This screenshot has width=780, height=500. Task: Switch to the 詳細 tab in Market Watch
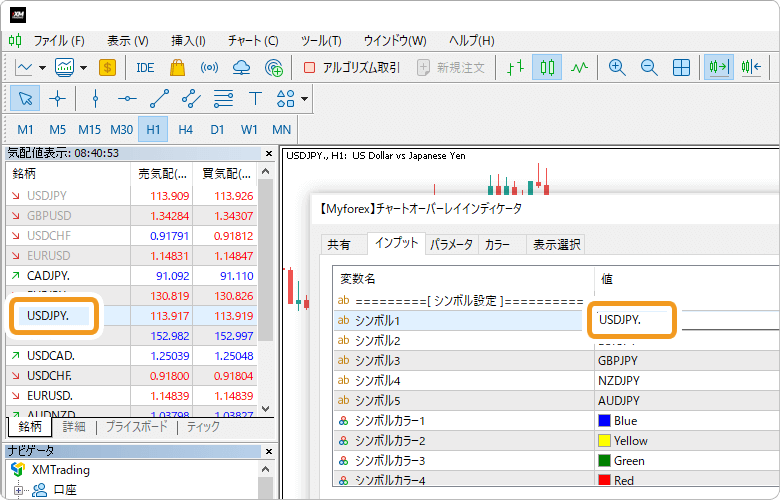74,426
